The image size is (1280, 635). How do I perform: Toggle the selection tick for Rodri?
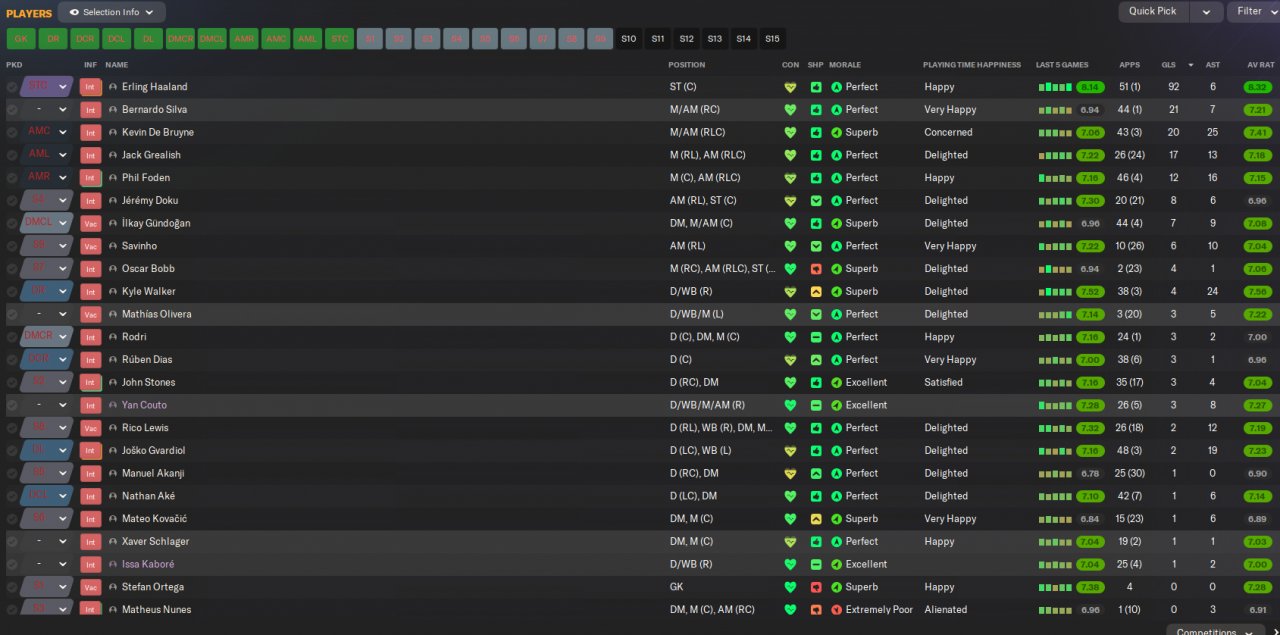(x=12, y=337)
